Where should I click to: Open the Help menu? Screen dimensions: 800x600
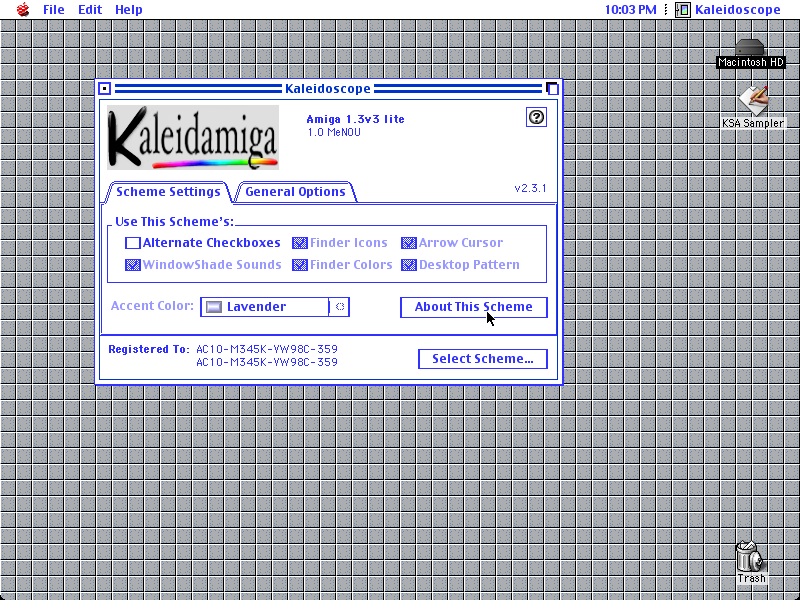[x=129, y=10]
